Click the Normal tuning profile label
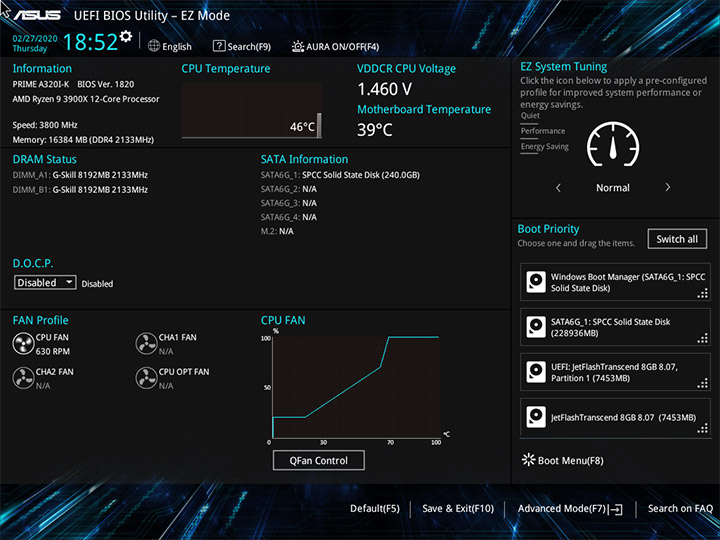This screenshot has width=720, height=540. click(613, 187)
